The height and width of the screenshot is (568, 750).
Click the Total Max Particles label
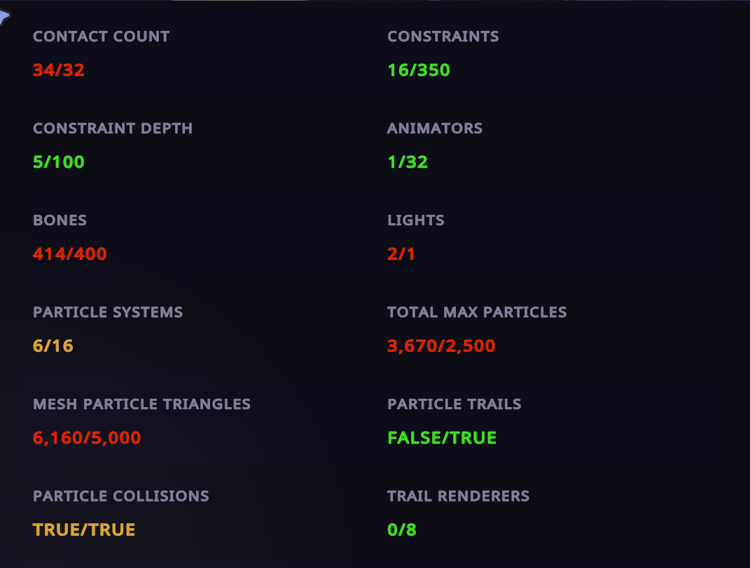tap(477, 312)
